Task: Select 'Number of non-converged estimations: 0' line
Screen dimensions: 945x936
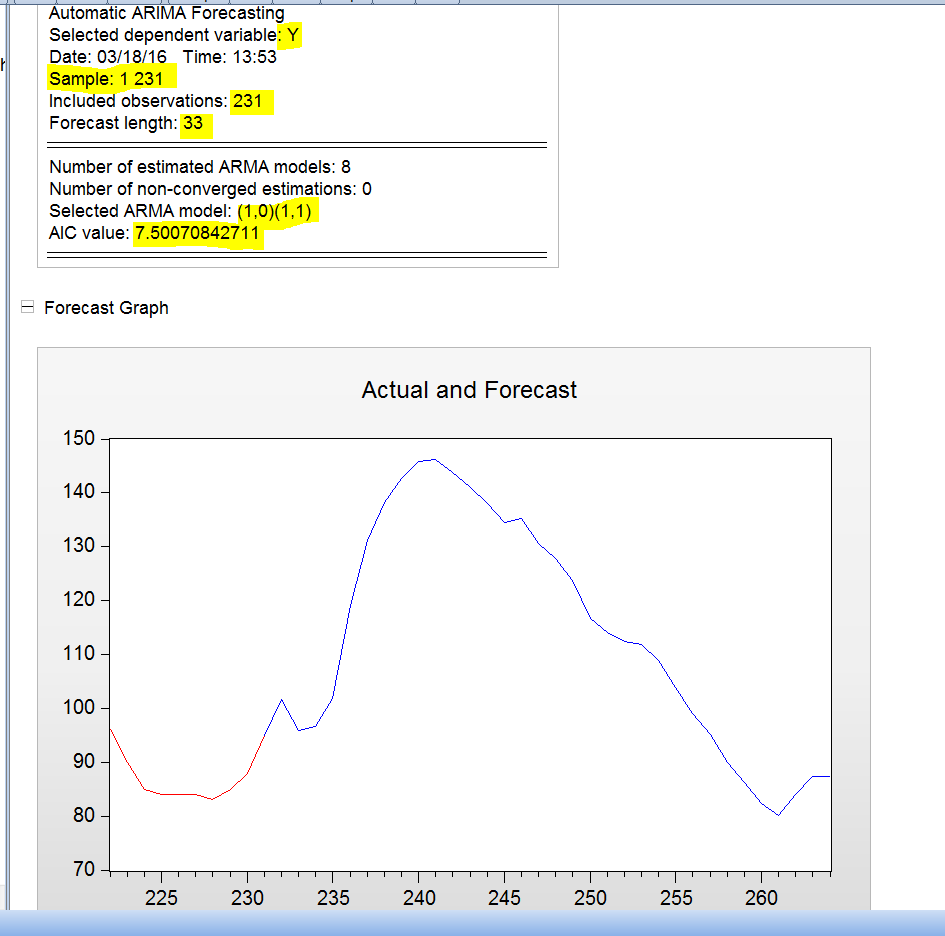Action: point(210,189)
